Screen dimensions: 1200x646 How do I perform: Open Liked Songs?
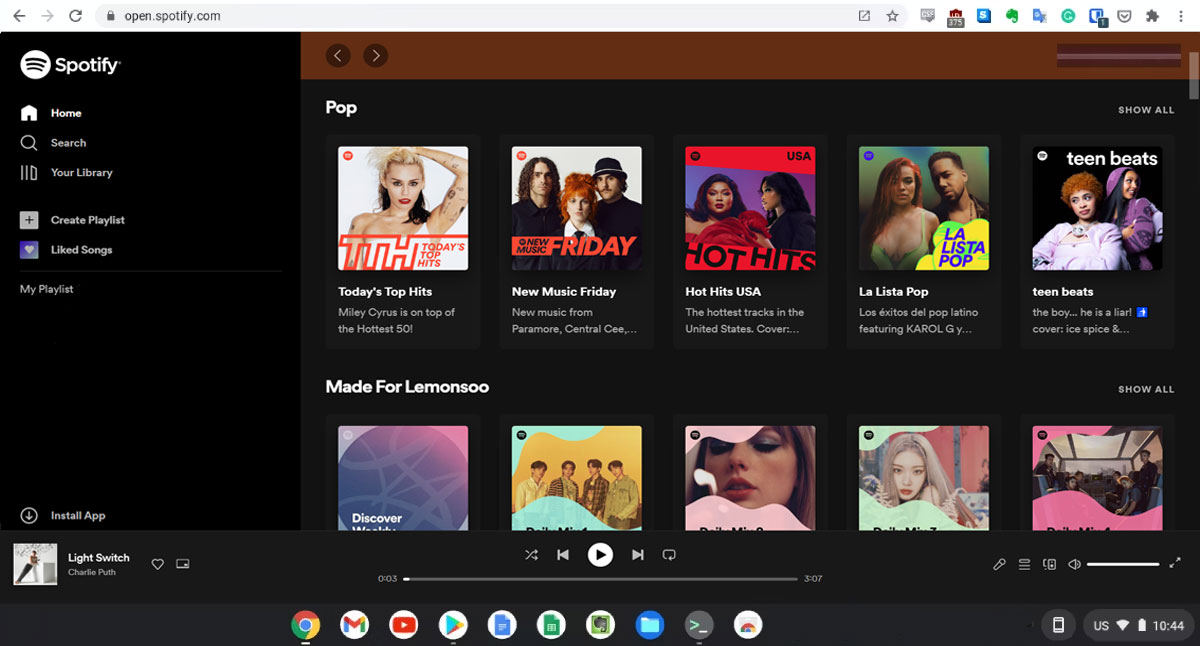82,249
